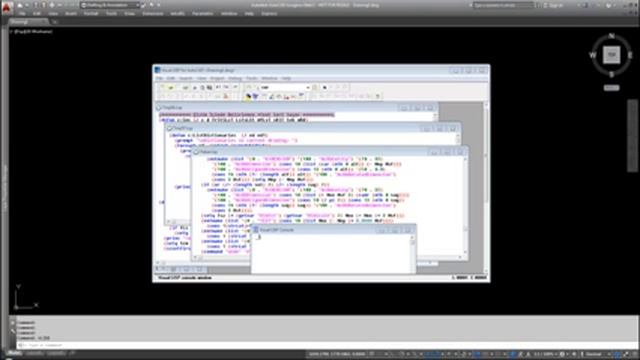This screenshot has height=360, width=640.
Task: Toggle Clean Screen icon in the status bar
Action: point(627,354)
